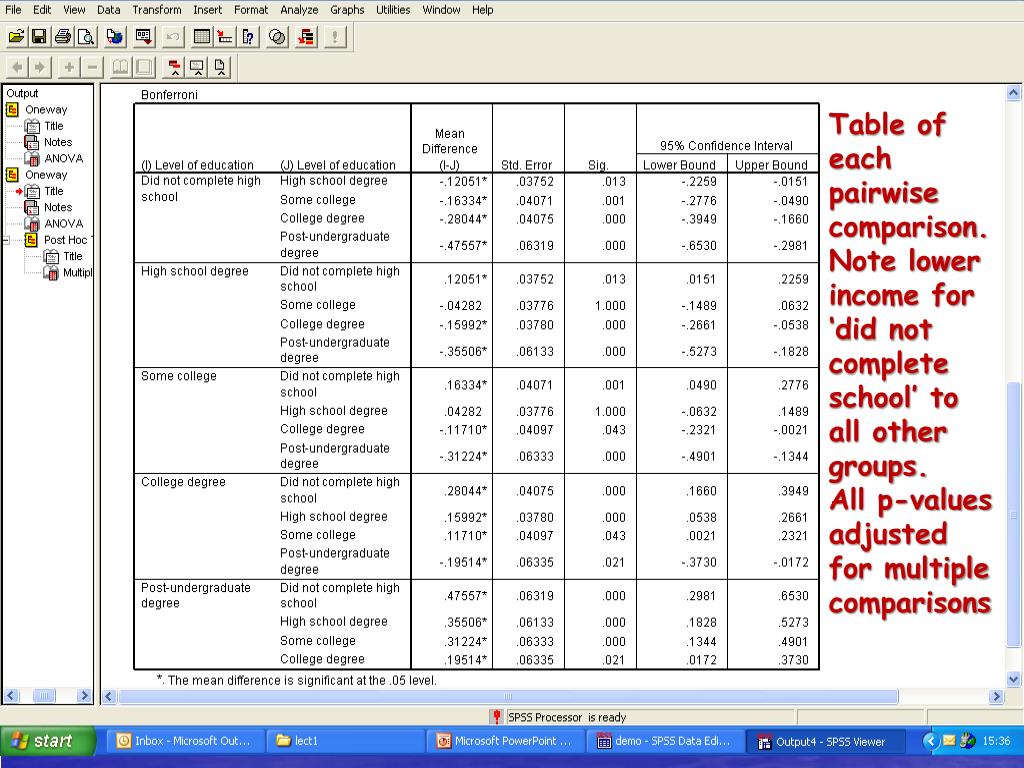
Task: Click mean difference cell -.47557*
Action: pos(462,246)
